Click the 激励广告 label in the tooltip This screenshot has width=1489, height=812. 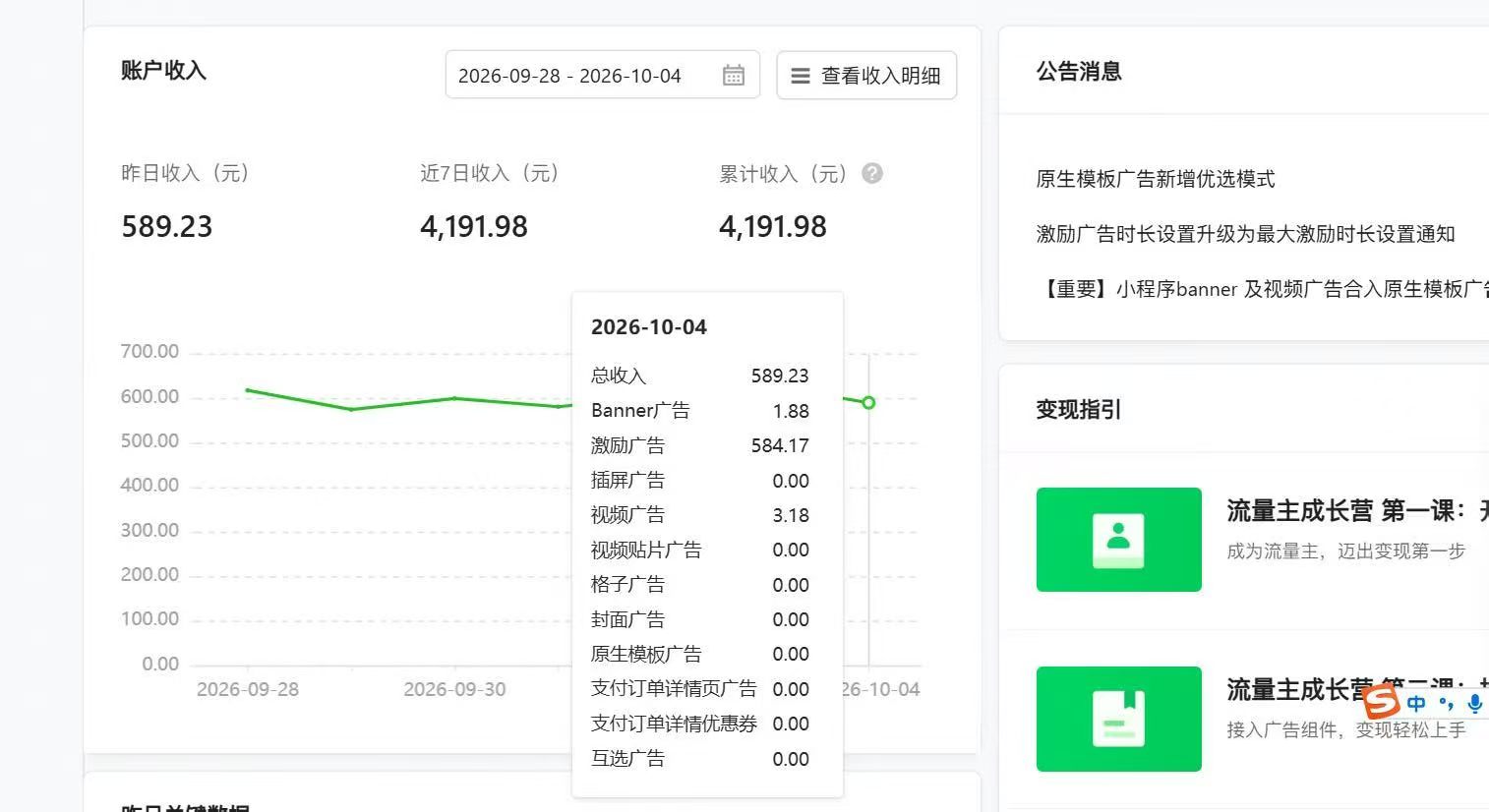point(627,445)
